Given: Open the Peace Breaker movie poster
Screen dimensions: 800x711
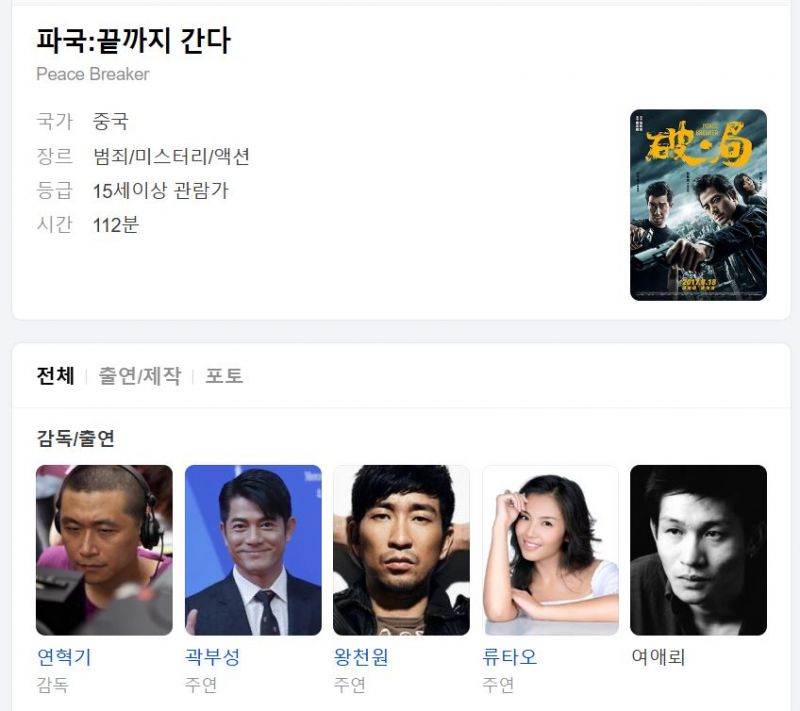Looking at the screenshot, I should 698,205.
